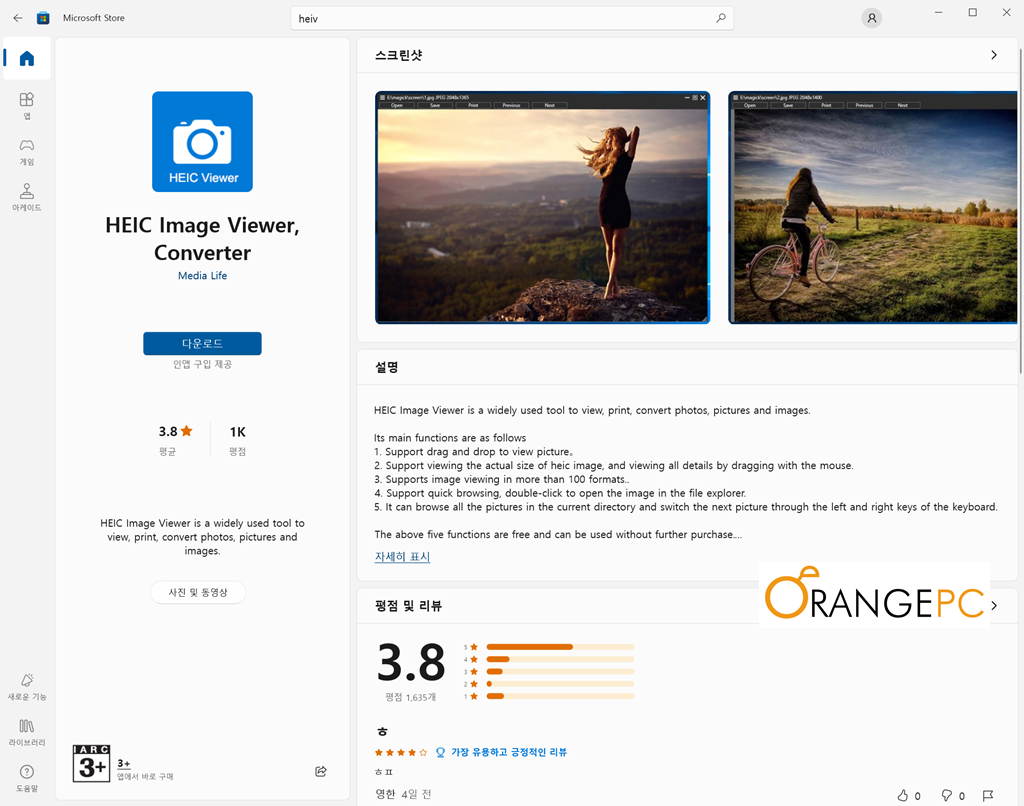This screenshot has width=1024, height=806.
Task: Open the 앱 (Apps) sidebar section
Action: click(x=27, y=106)
